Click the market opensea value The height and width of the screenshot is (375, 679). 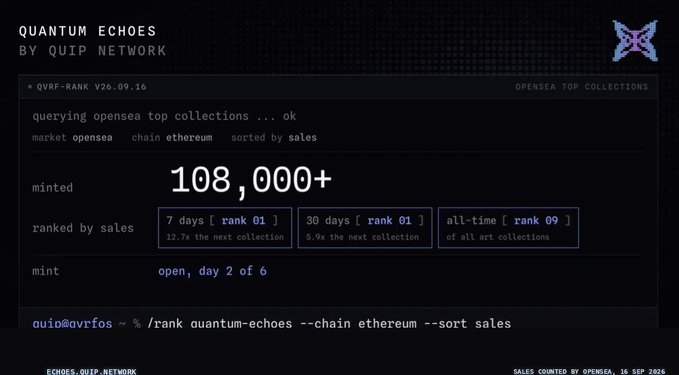point(92,138)
